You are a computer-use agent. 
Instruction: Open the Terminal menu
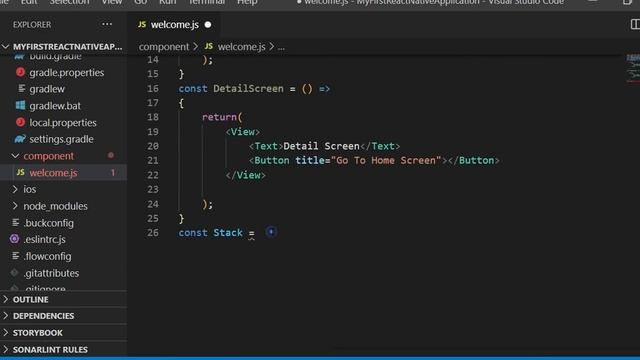[207, 2]
